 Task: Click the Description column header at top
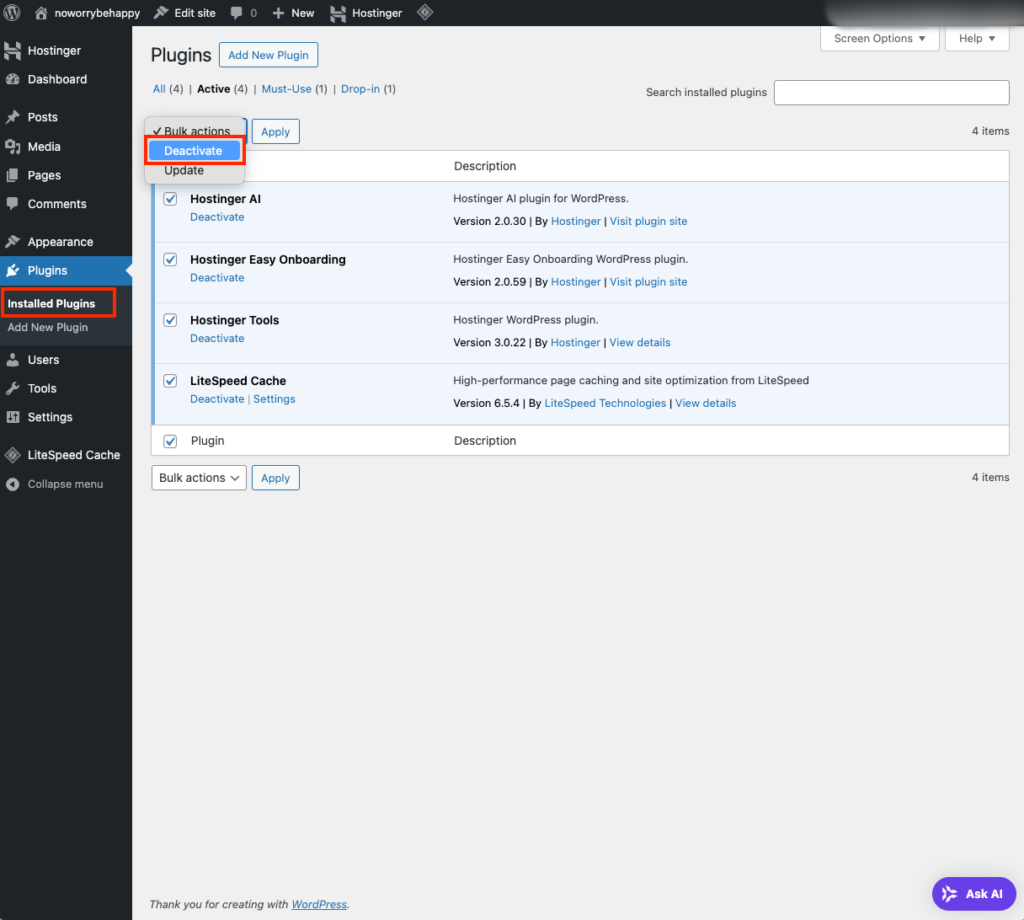(x=485, y=166)
